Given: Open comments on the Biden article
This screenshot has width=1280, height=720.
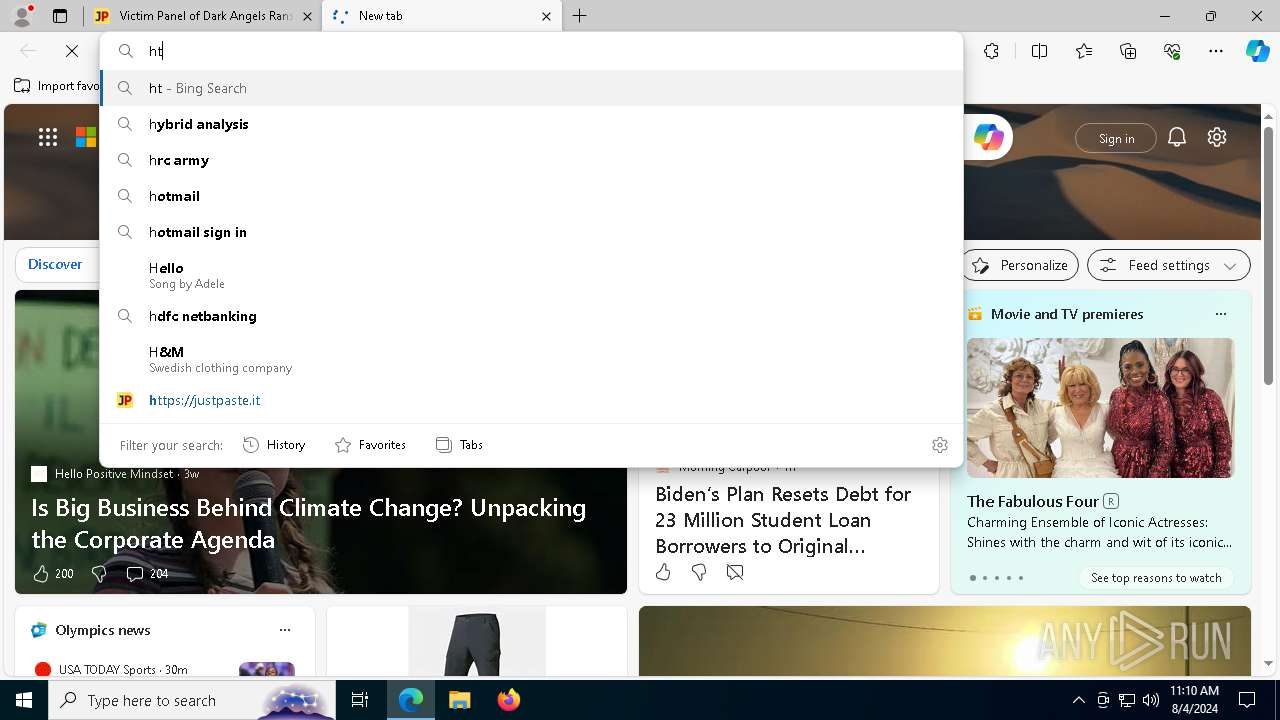Looking at the screenshot, I should pos(735,572).
